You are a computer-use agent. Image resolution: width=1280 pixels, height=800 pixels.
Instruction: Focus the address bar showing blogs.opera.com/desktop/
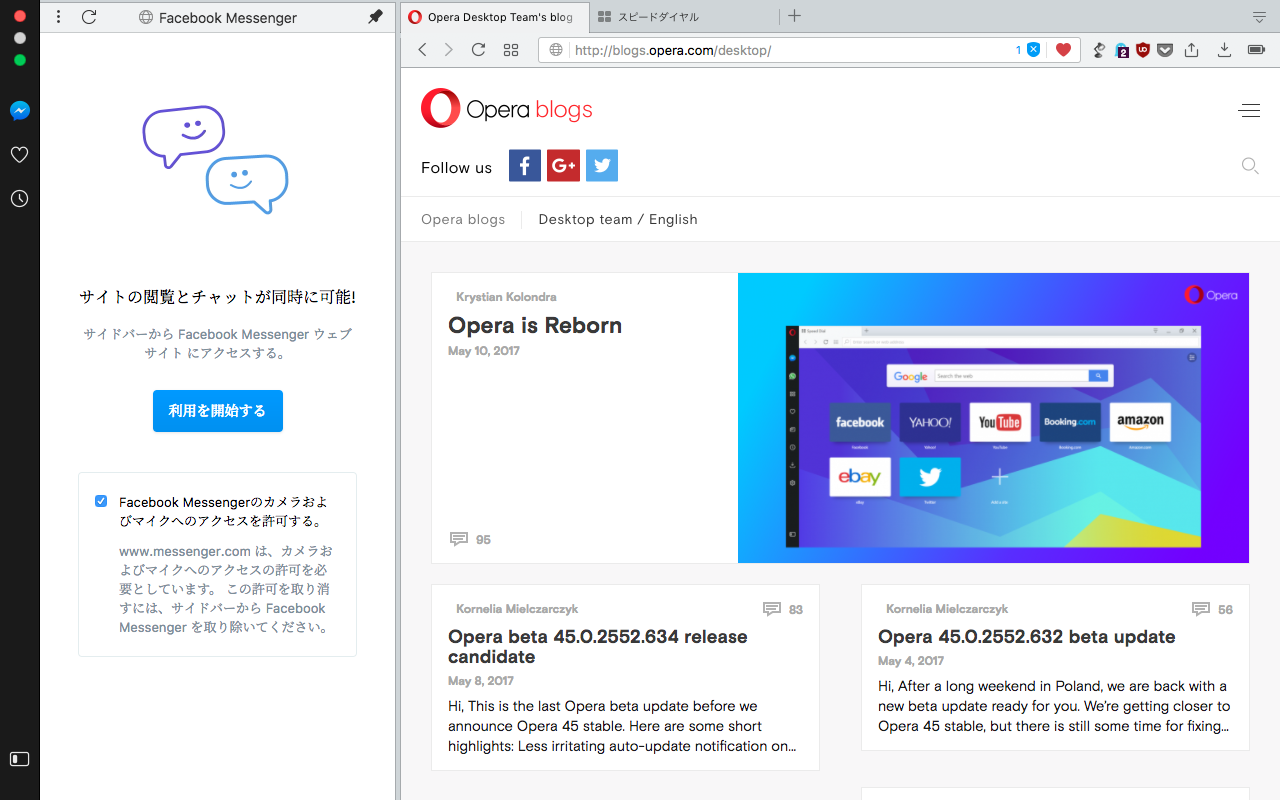click(x=809, y=50)
